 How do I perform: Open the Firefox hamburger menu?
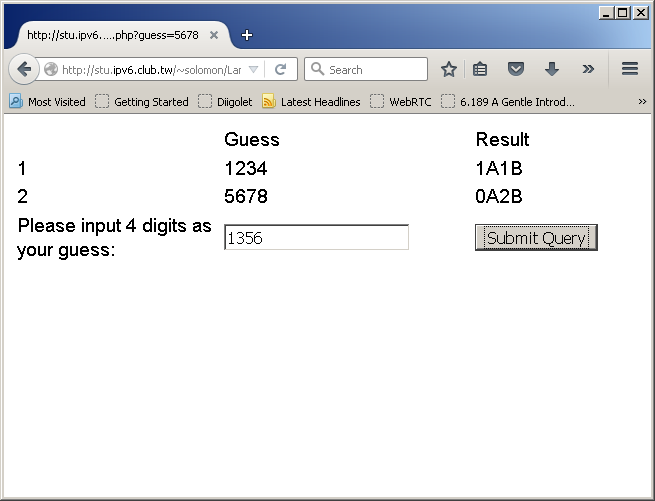click(x=630, y=69)
